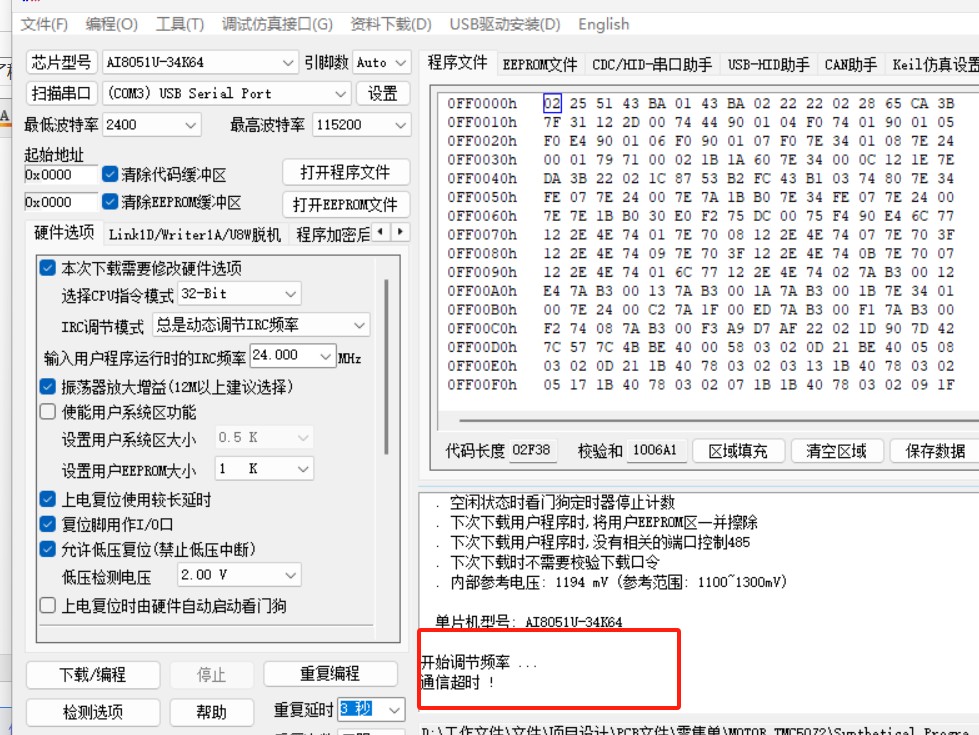Click the first 0x0000 start address field

[x=61, y=175]
